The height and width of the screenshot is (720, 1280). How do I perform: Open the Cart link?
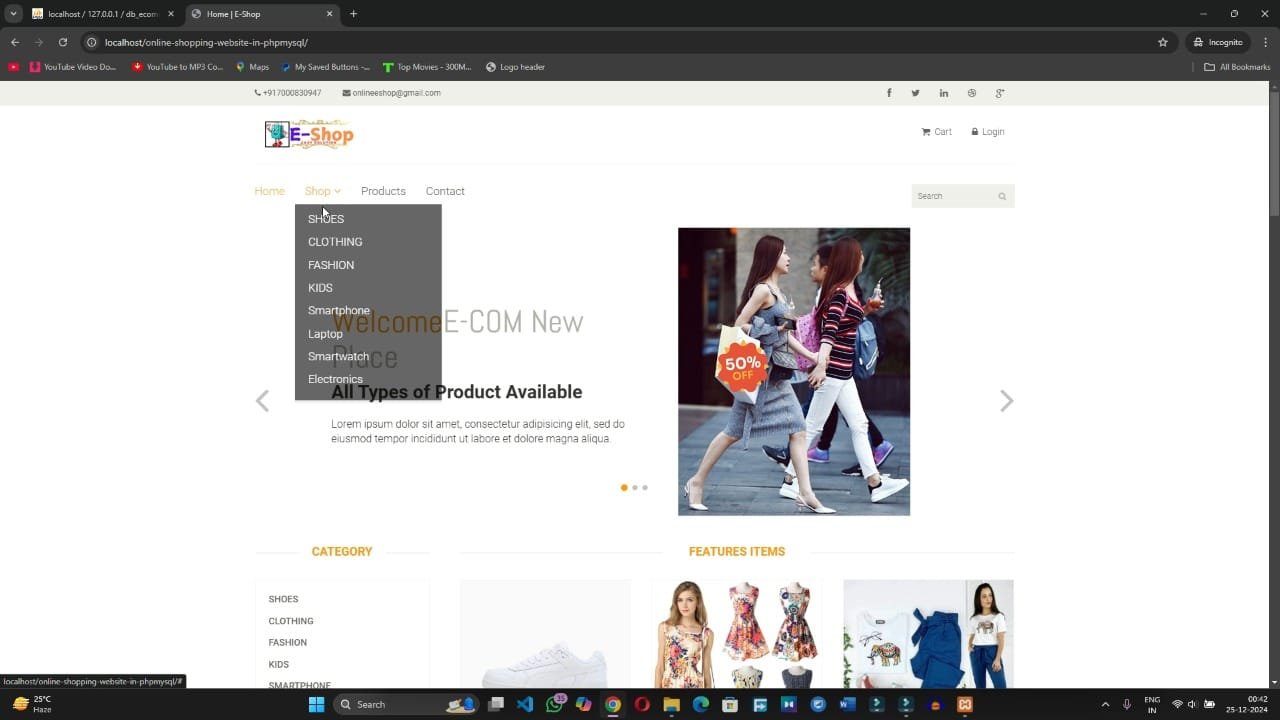pos(937,132)
